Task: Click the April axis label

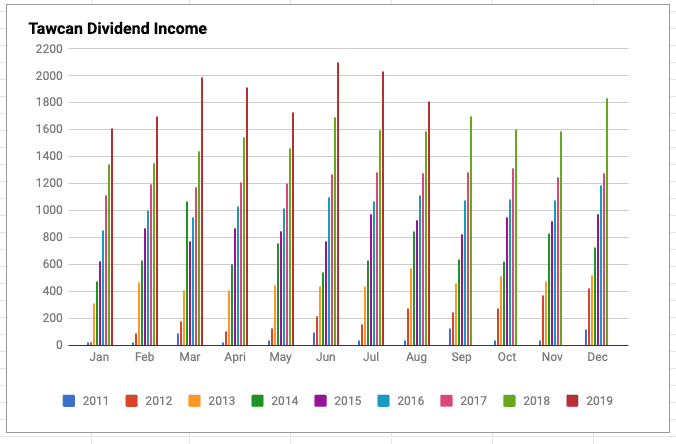Action: coord(235,357)
